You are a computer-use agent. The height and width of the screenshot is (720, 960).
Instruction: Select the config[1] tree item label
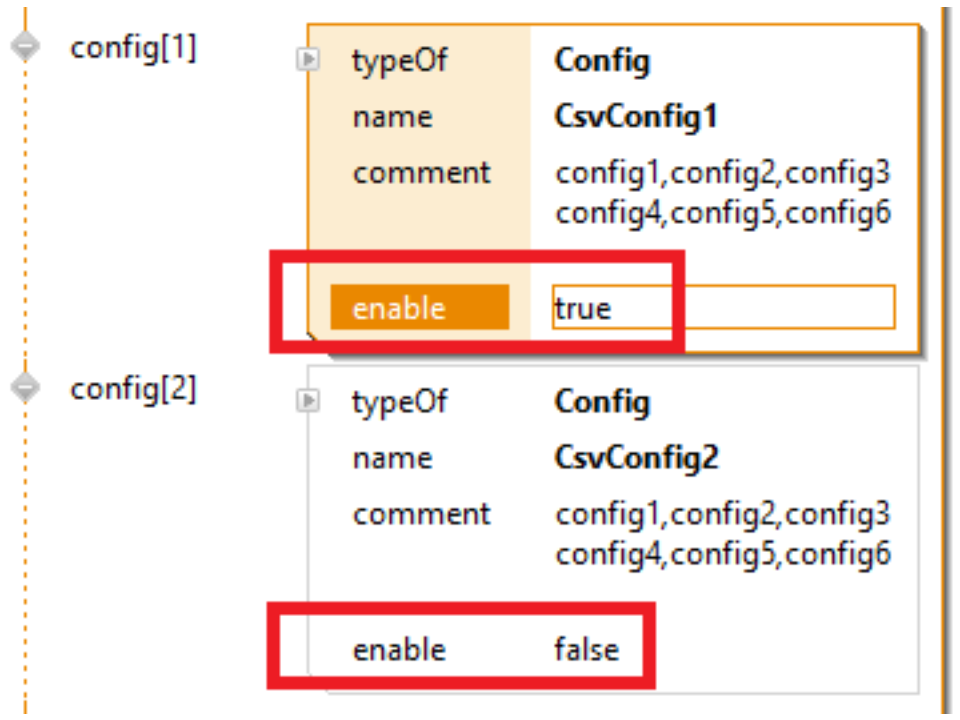(x=133, y=48)
